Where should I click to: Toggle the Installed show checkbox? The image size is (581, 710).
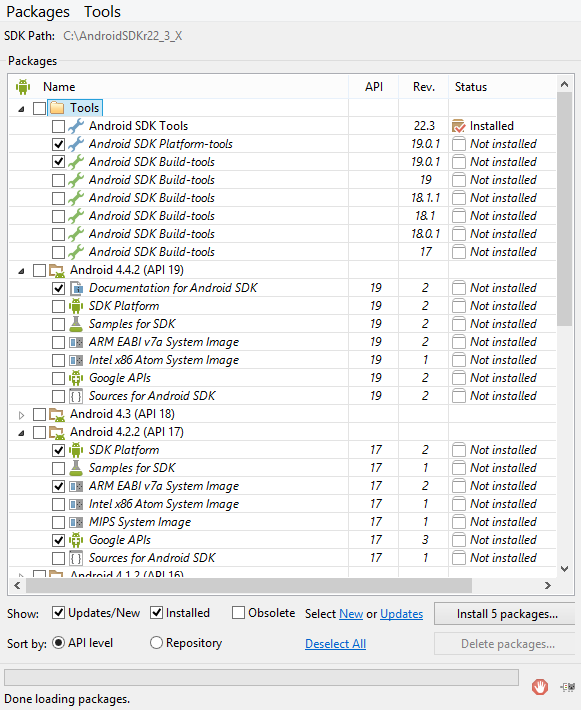coord(156,613)
